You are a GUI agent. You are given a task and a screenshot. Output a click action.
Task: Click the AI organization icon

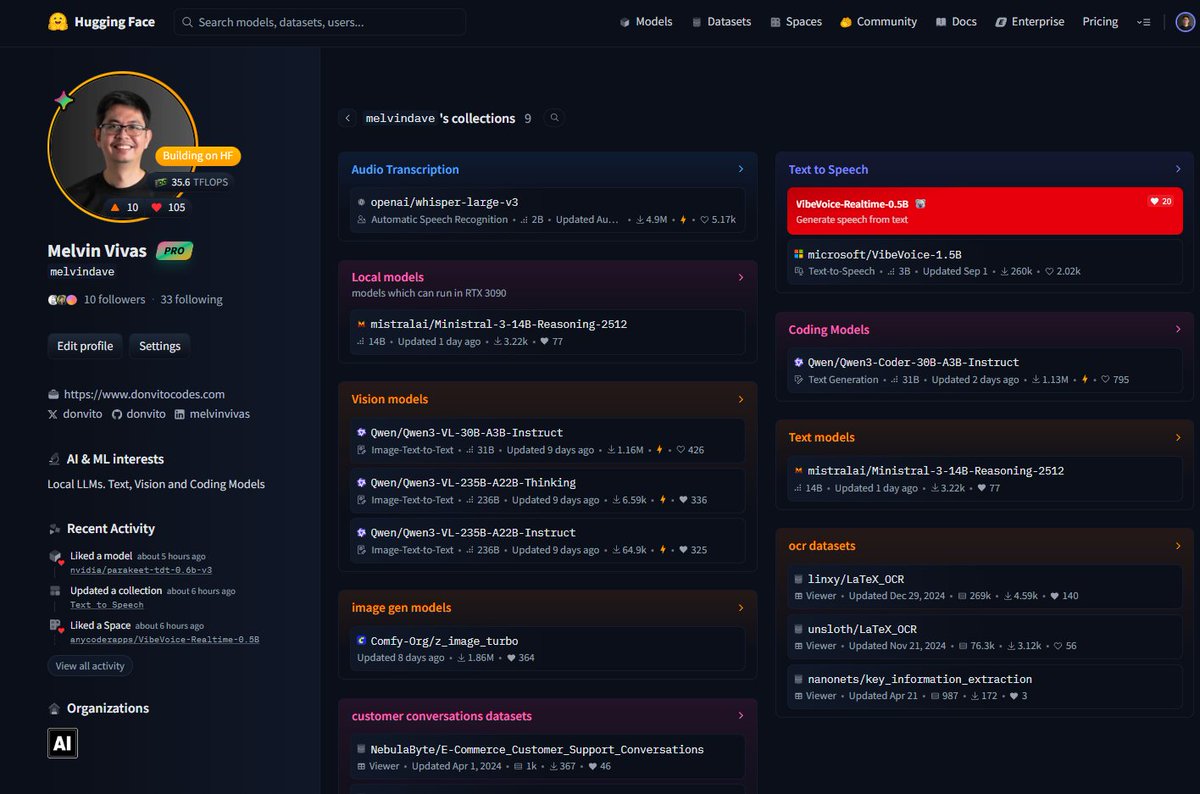62,743
